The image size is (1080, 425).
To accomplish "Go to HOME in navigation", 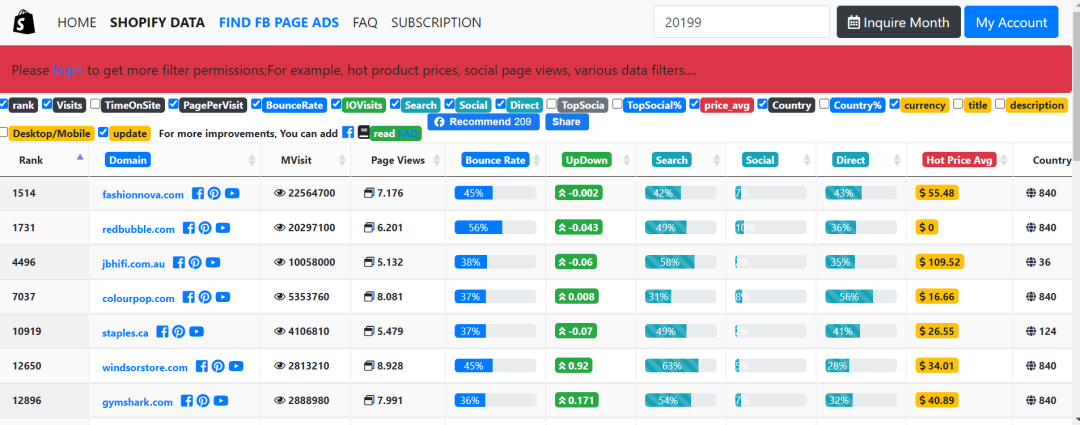I will (x=76, y=23).
